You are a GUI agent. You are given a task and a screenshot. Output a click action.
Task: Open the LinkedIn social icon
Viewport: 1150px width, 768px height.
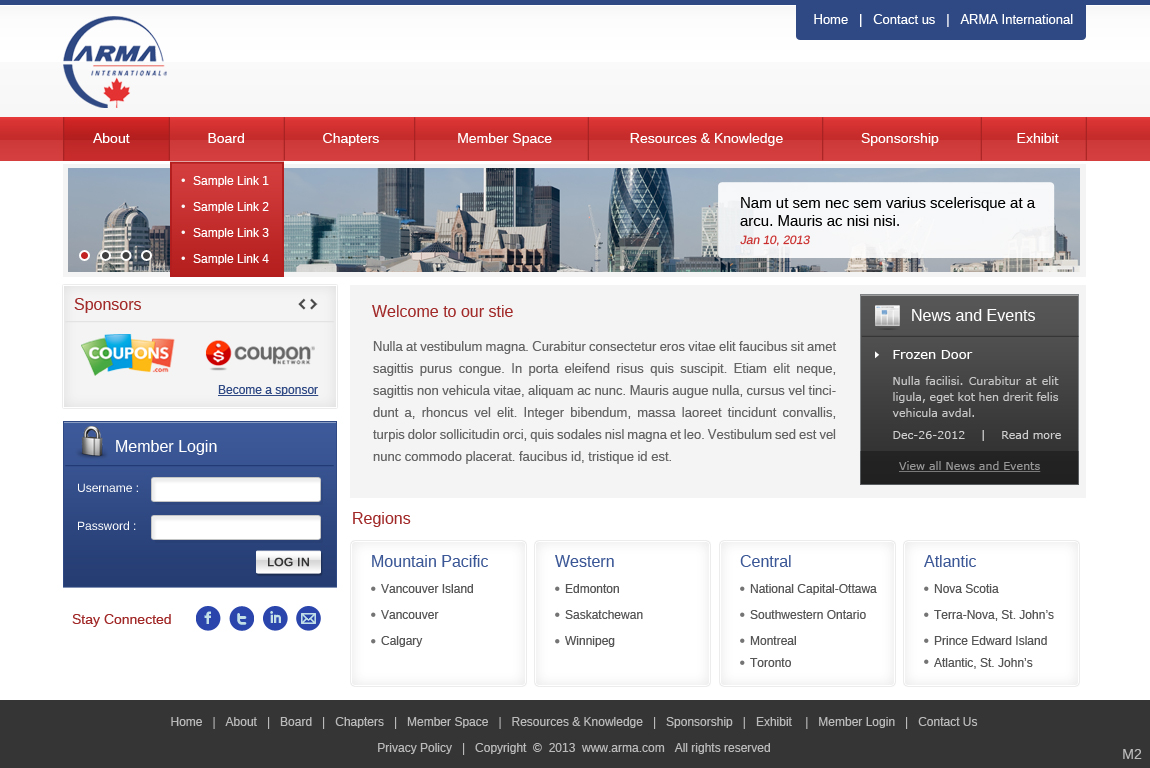click(x=275, y=618)
